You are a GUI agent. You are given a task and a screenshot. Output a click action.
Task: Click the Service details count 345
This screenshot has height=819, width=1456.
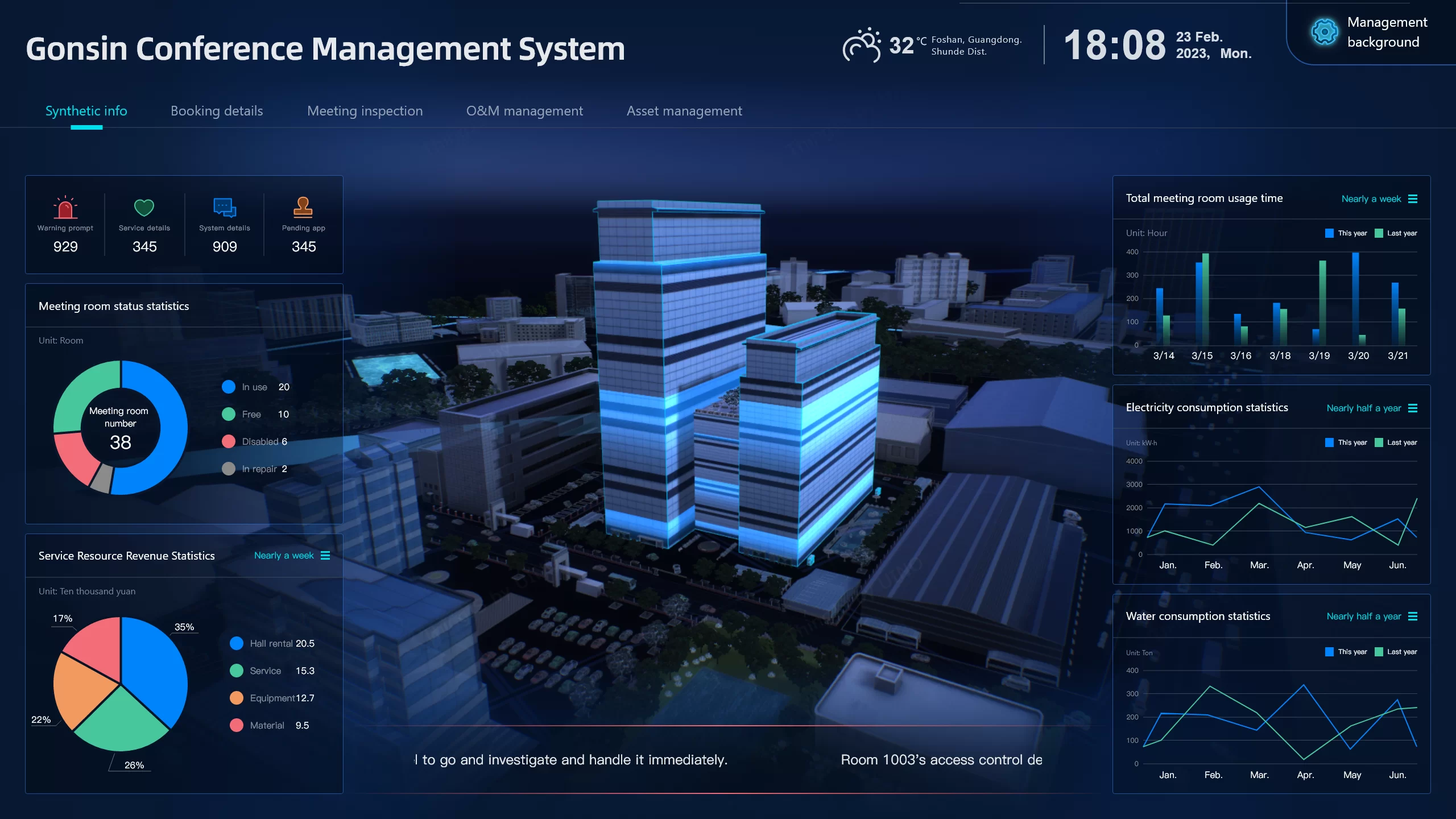(x=144, y=247)
